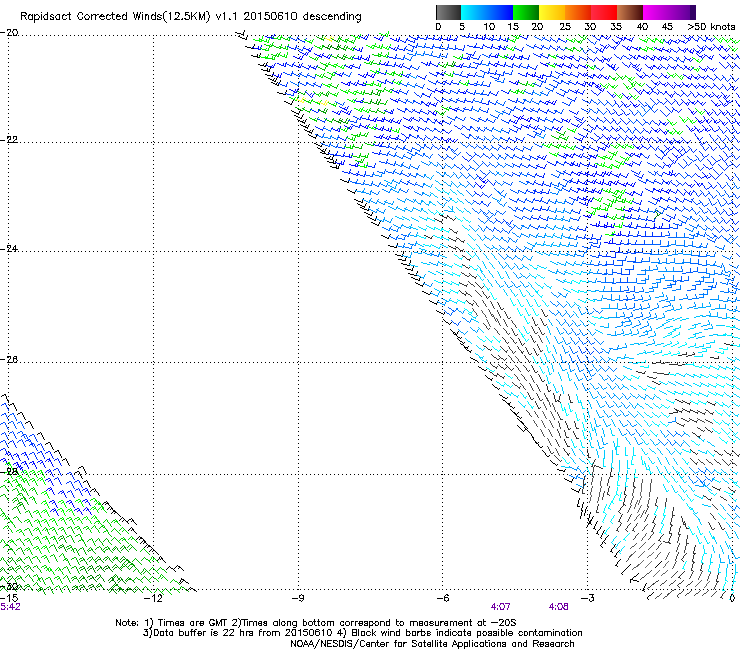Click the '-20' latitude axis label
This screenshot has width=740, height=650.
9,33
